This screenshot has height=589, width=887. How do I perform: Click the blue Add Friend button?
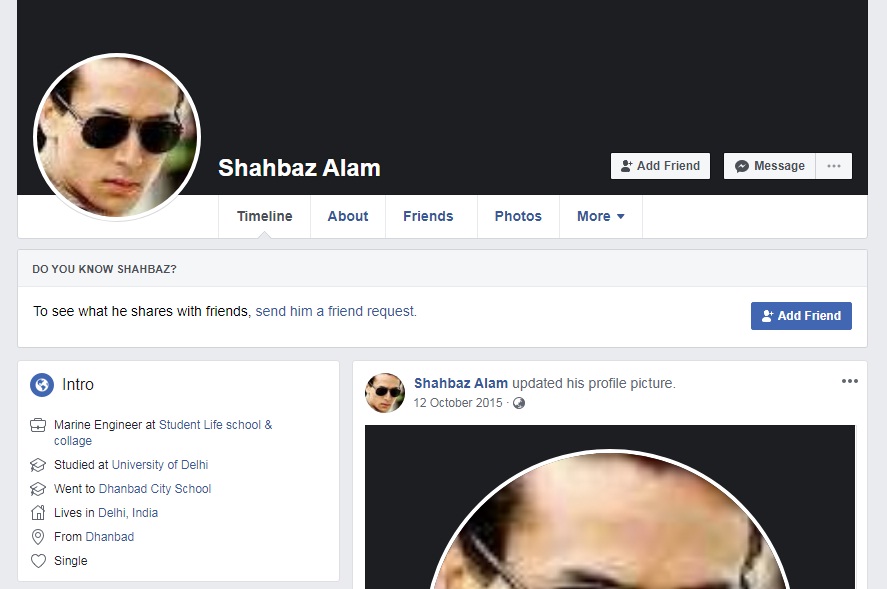(x=801, y=316)
